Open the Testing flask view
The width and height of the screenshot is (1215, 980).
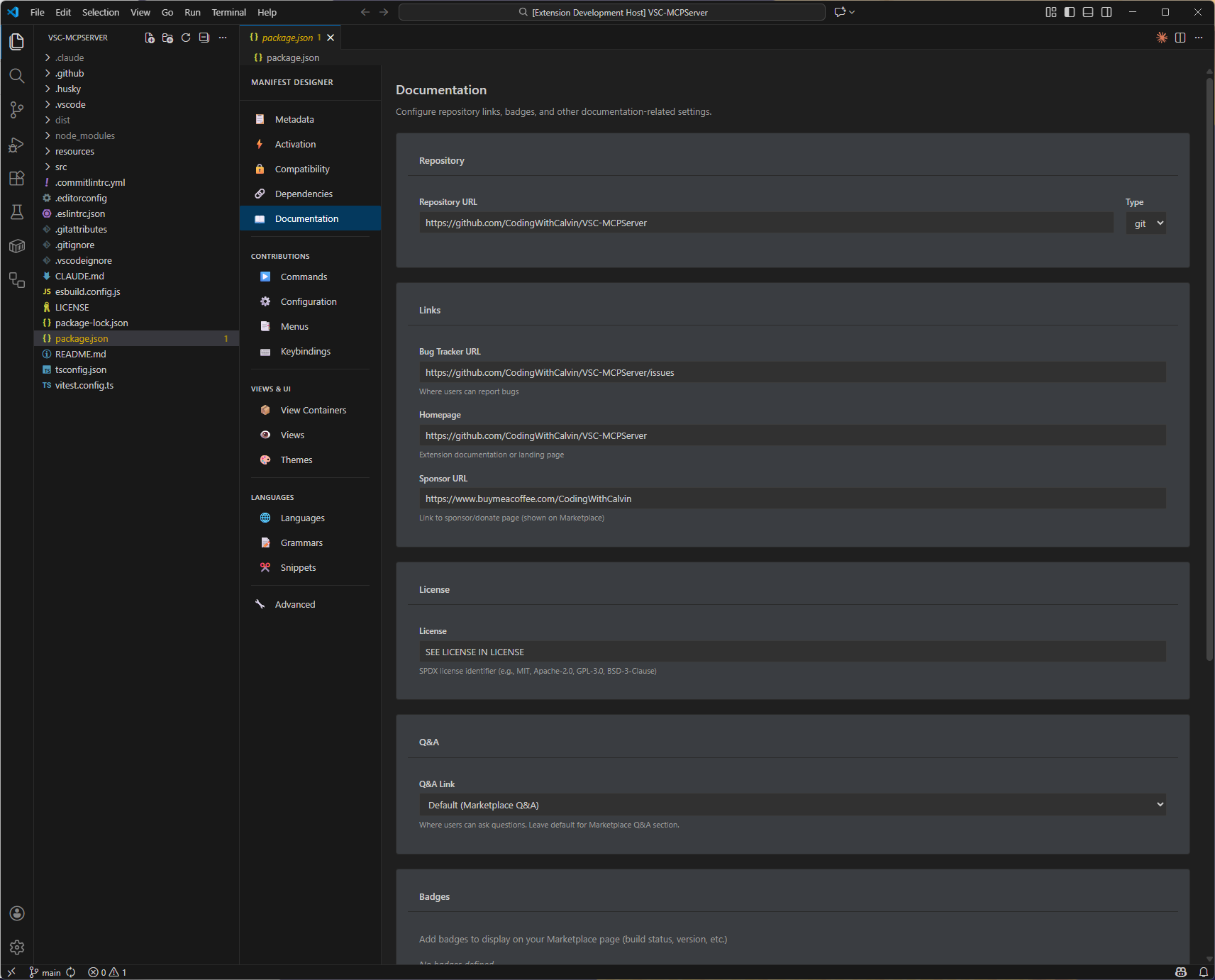17,212
